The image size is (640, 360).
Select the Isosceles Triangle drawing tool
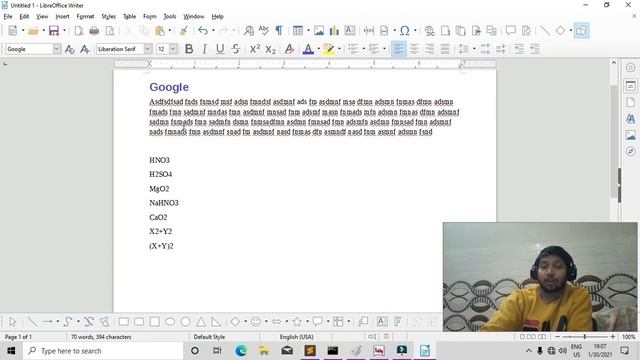tap(201, 322)
